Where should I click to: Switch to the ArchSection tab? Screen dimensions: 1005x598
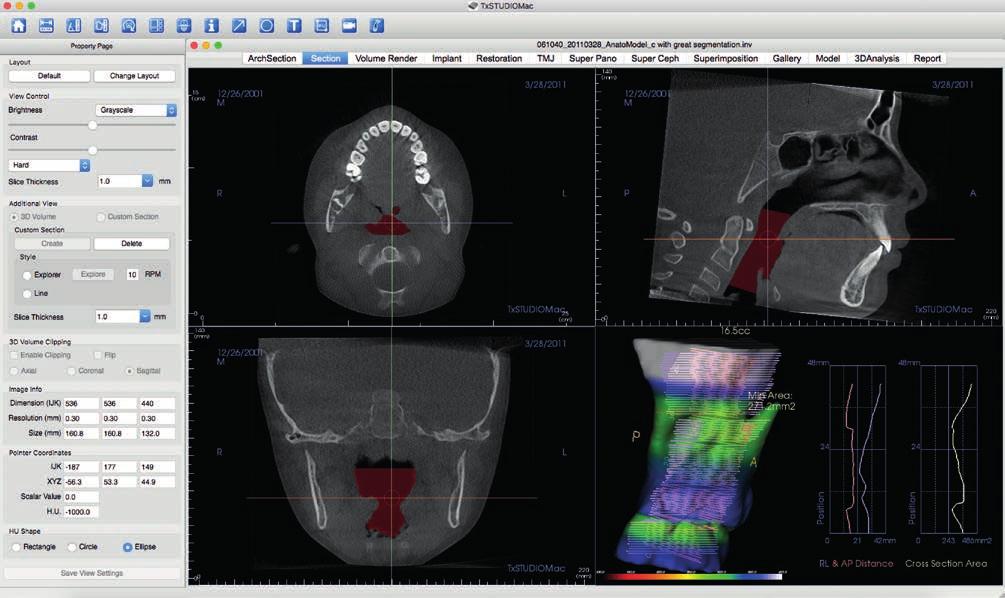pos(272,58)
